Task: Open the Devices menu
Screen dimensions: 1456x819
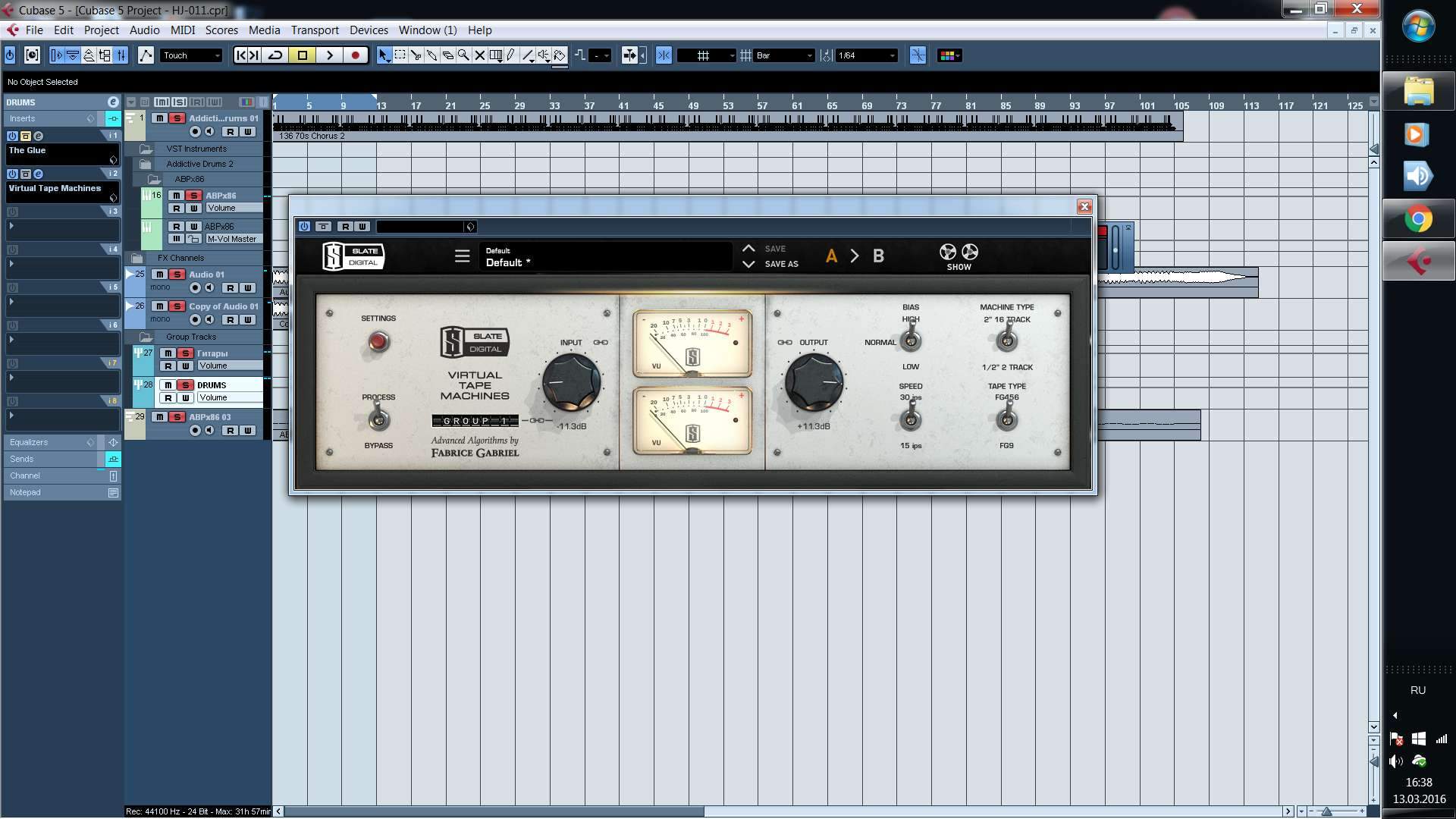Action: [x=369, y=30]
